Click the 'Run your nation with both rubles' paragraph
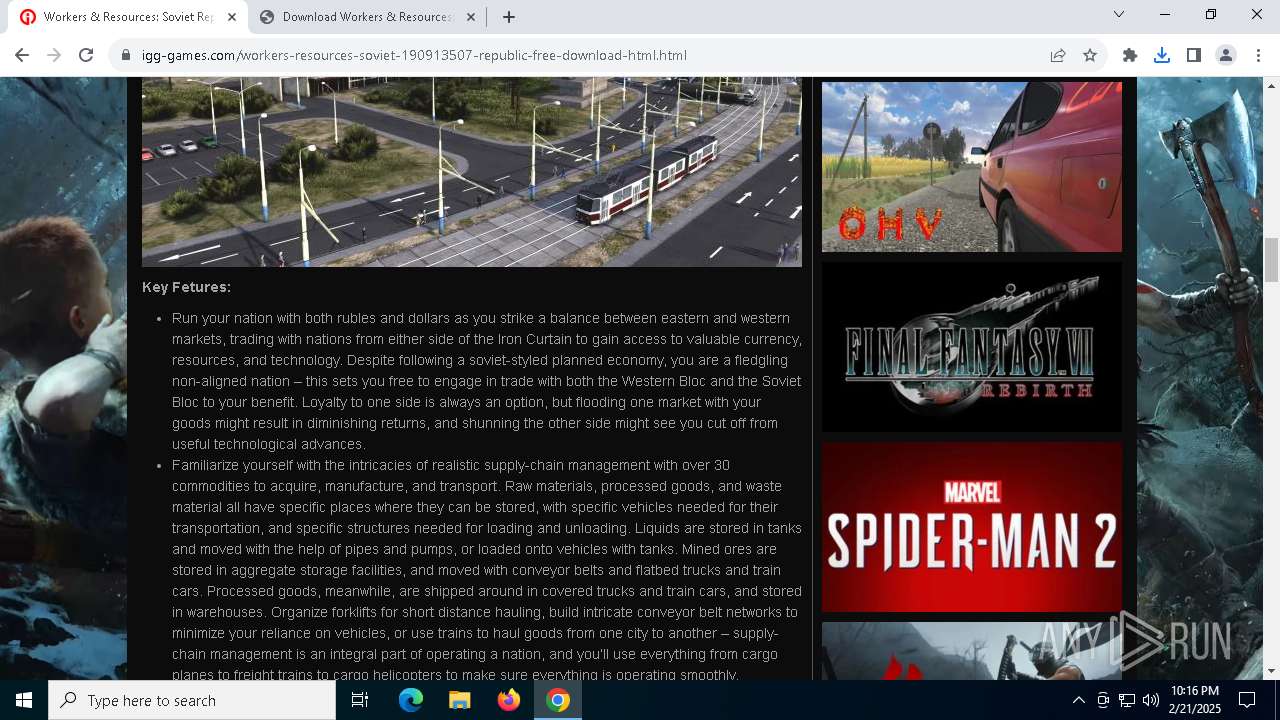 [487, 381]
